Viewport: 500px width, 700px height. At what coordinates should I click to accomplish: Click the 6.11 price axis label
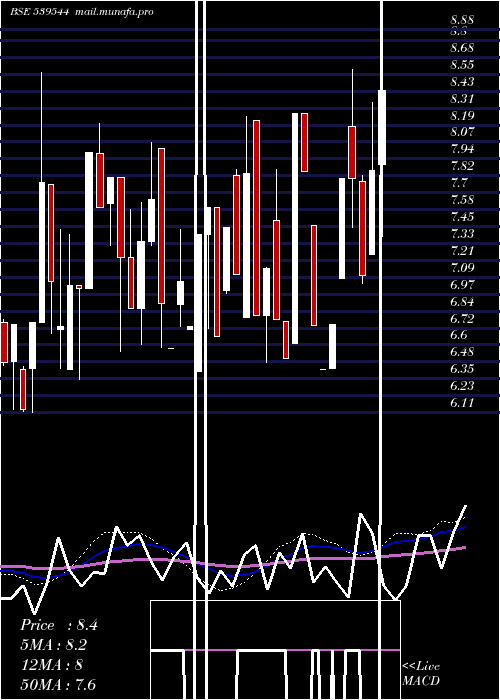462,403
